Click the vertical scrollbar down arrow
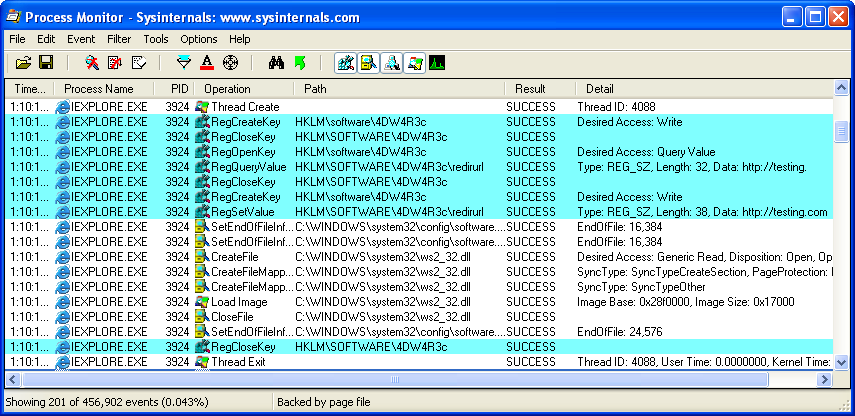Image resolution: width=855 pixels, height=416 pixels. (842, 363)
